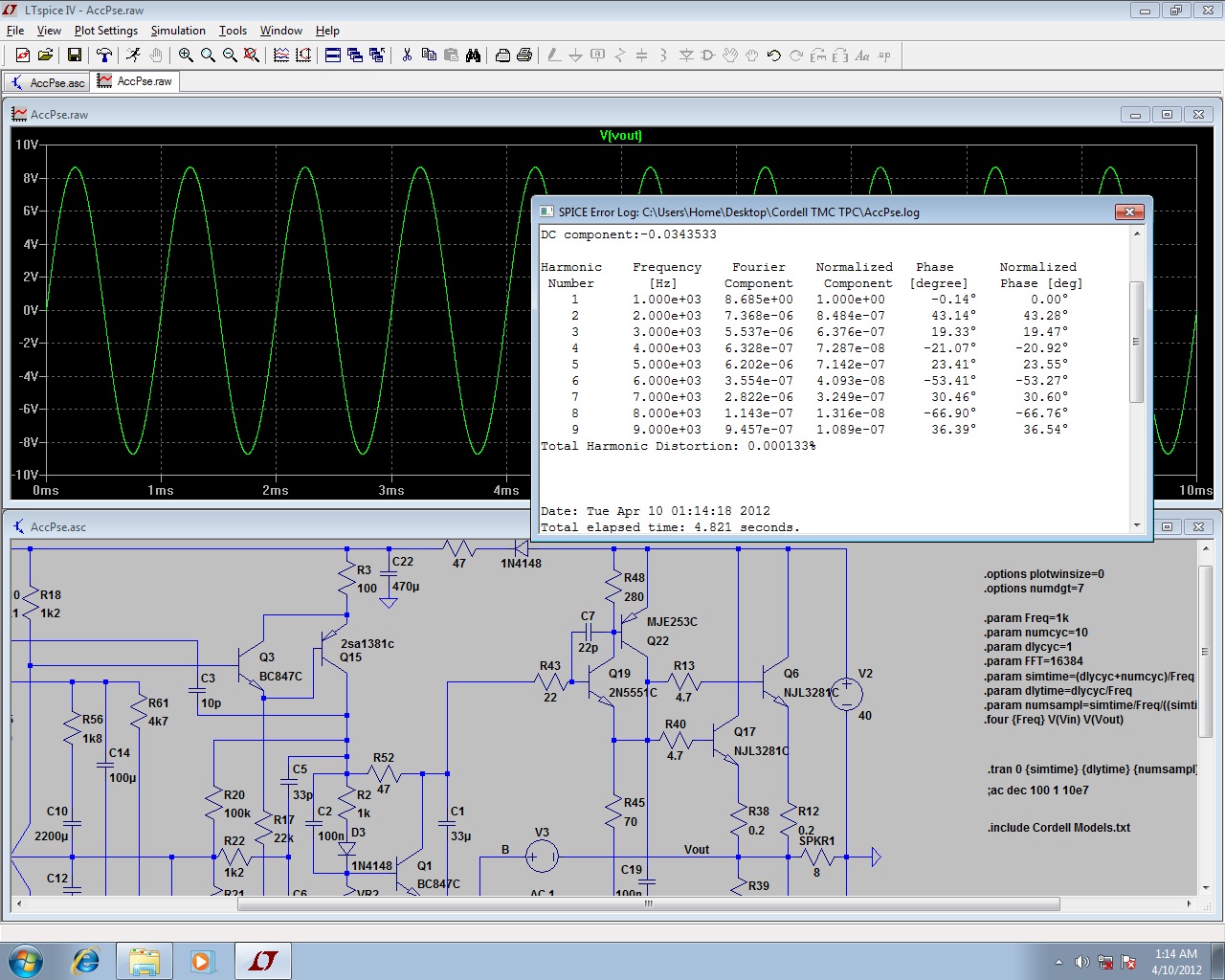Screen dimensions: 1225x980
Task: Select the label net tool
Action: point(598,56)
